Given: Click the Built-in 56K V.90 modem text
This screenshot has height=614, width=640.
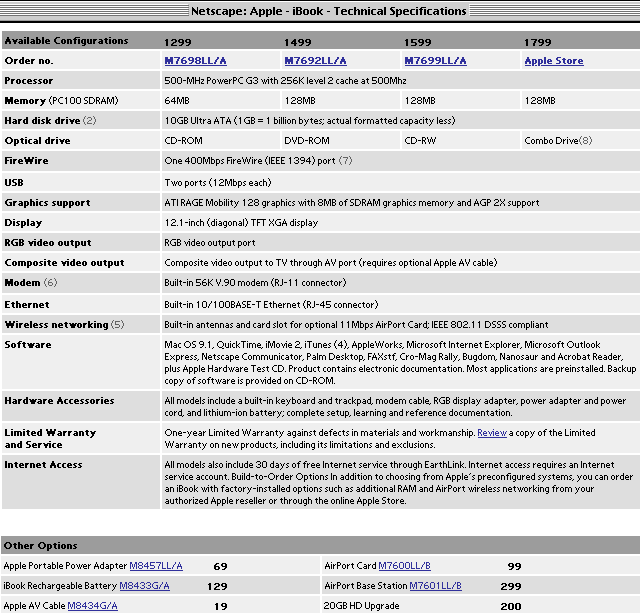Looking at the screenshot, I should pyautogui.click(x=255, y=283).
